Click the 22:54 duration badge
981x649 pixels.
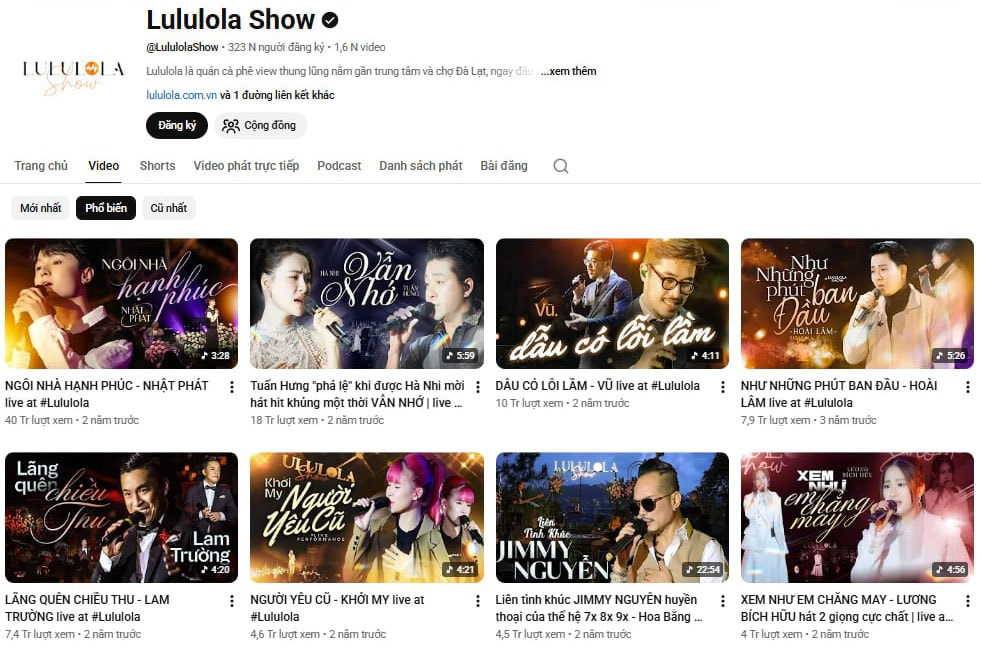coord(704,570)
